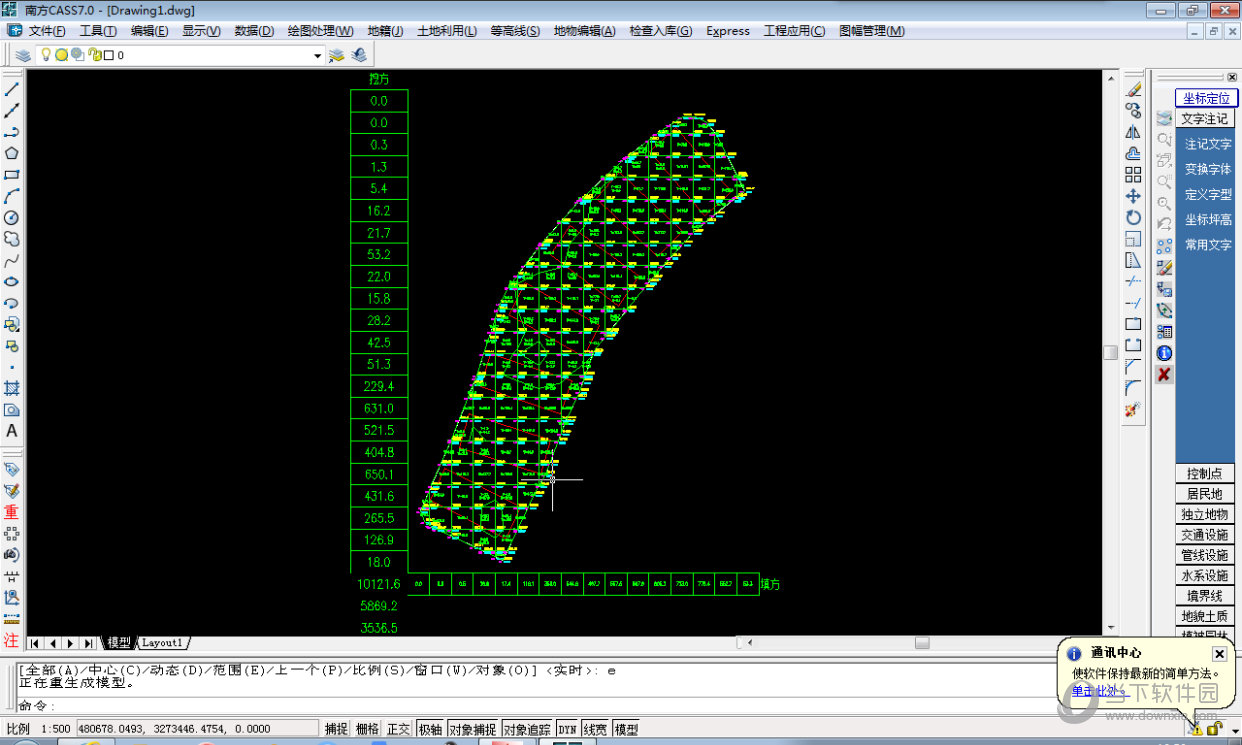
Task: Toggle 线宽 lineweight display in status bar
Action: 596,730
